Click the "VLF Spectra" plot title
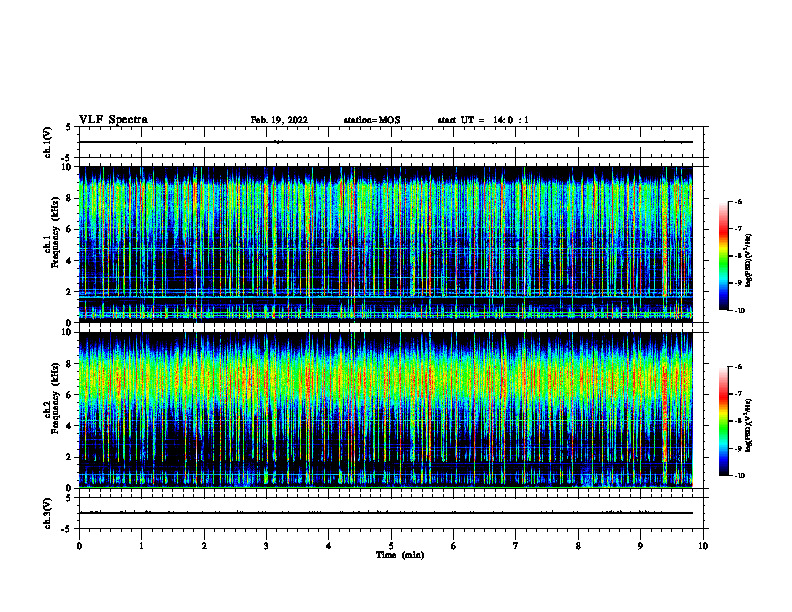The height and width of the screenshot is (612, 792). 113,120
